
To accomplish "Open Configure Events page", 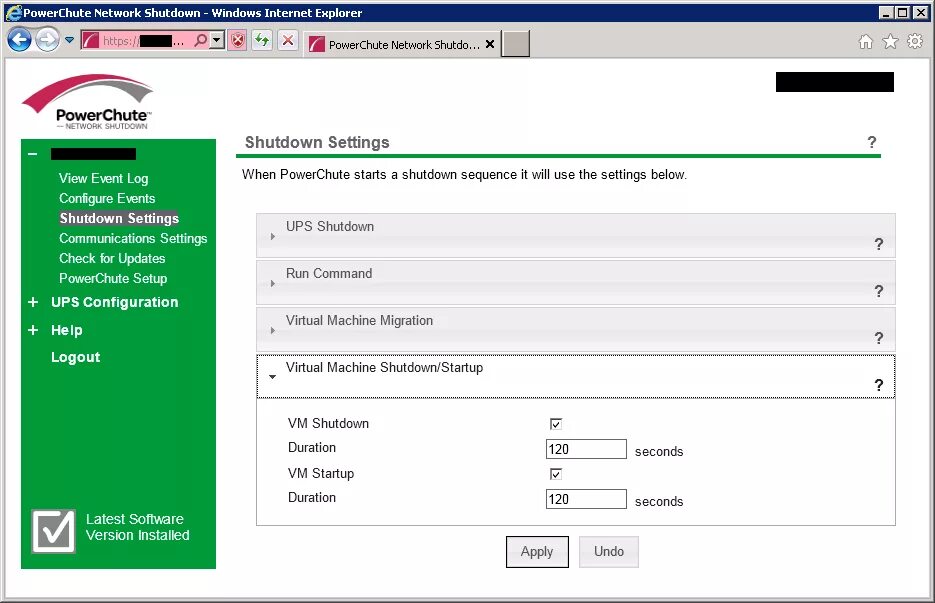I will click(x=107, y=198).
